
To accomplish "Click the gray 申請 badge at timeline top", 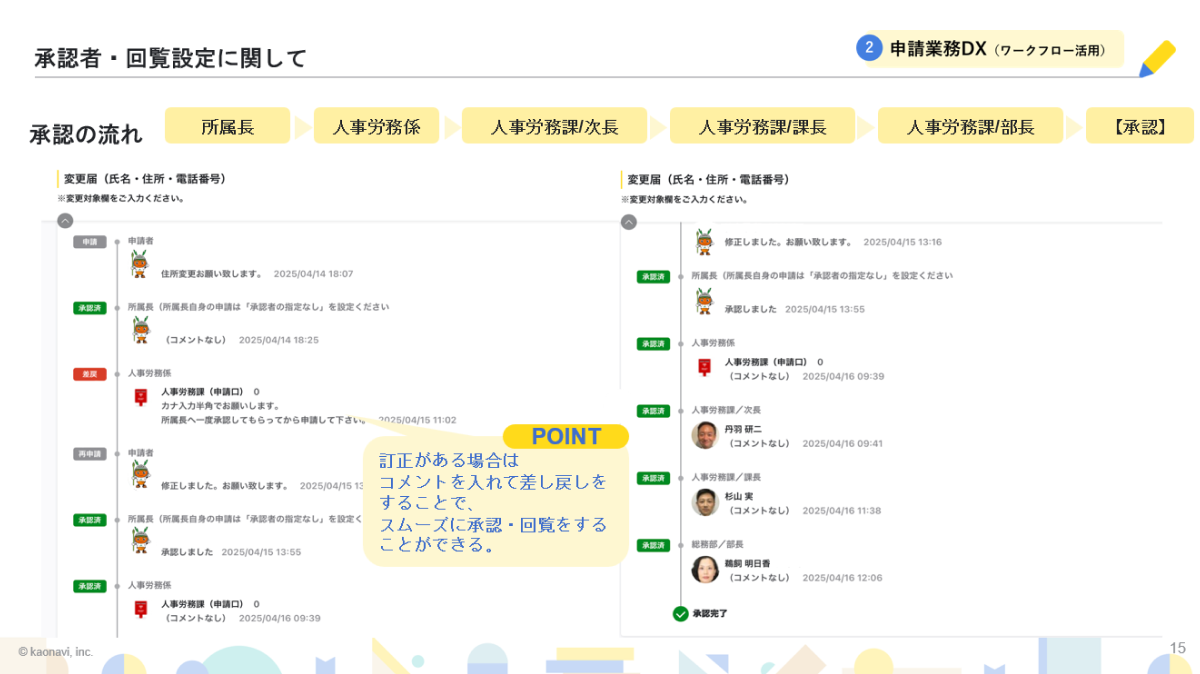I will pyautogui.click(x=89, y=242).
